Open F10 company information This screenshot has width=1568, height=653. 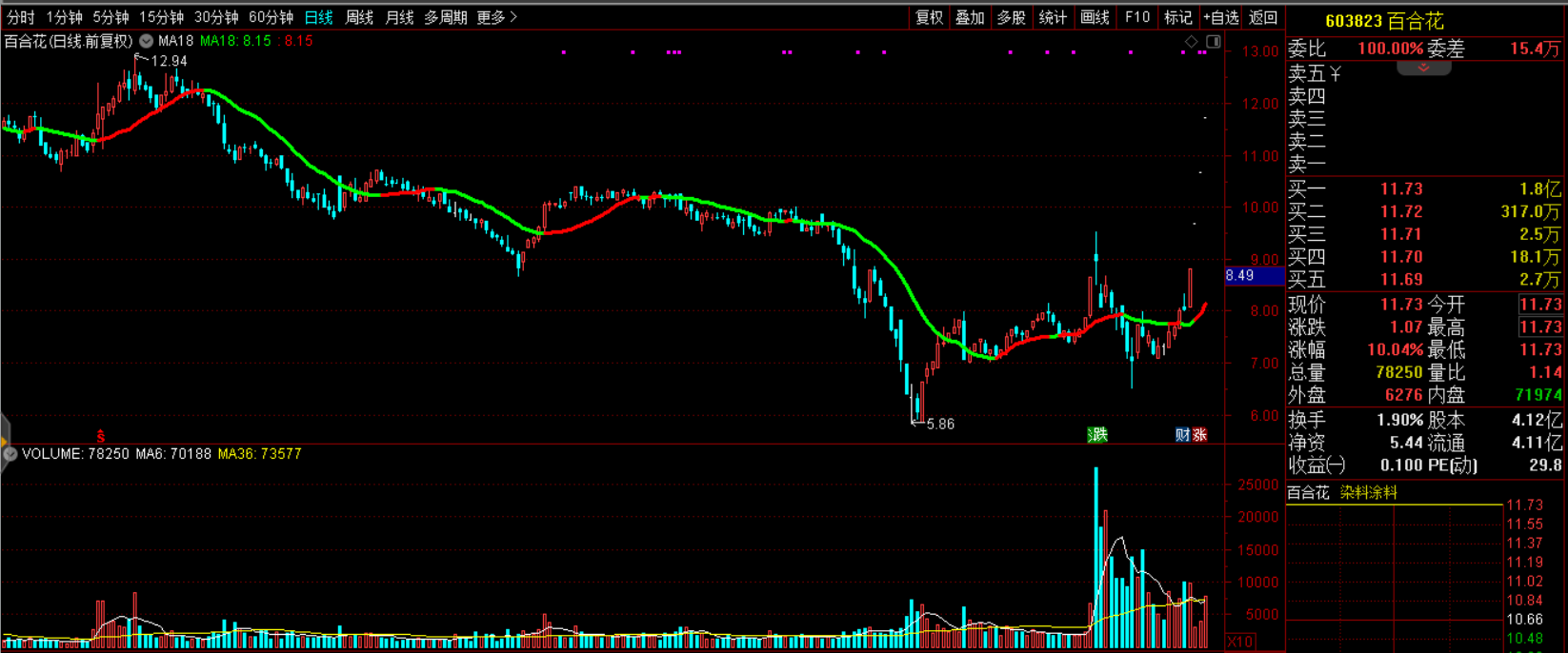(x=1136, y=17)
